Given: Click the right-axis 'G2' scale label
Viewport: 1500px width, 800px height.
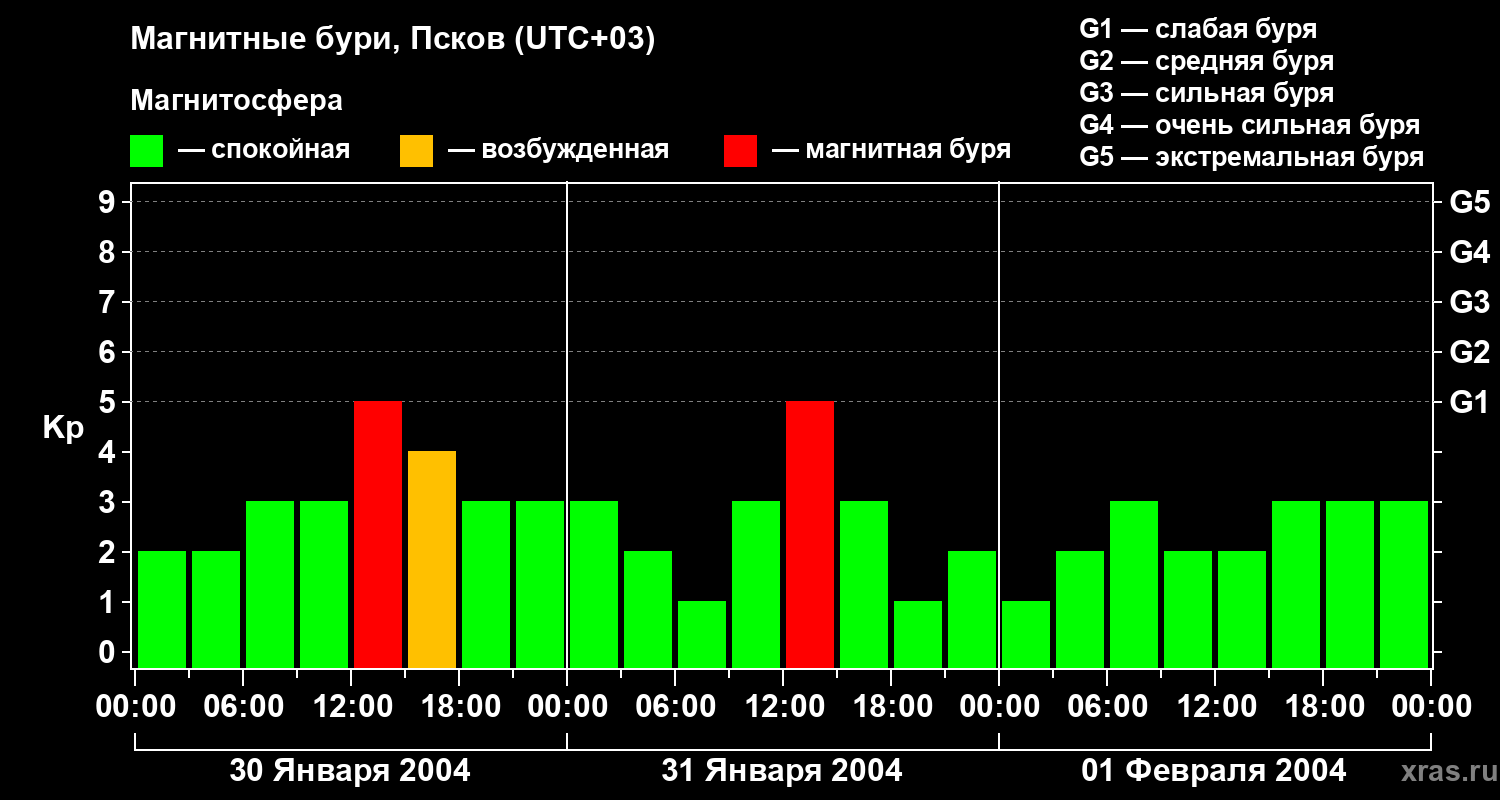Looking at the screenshot, I should click(x=1469, y=352).
